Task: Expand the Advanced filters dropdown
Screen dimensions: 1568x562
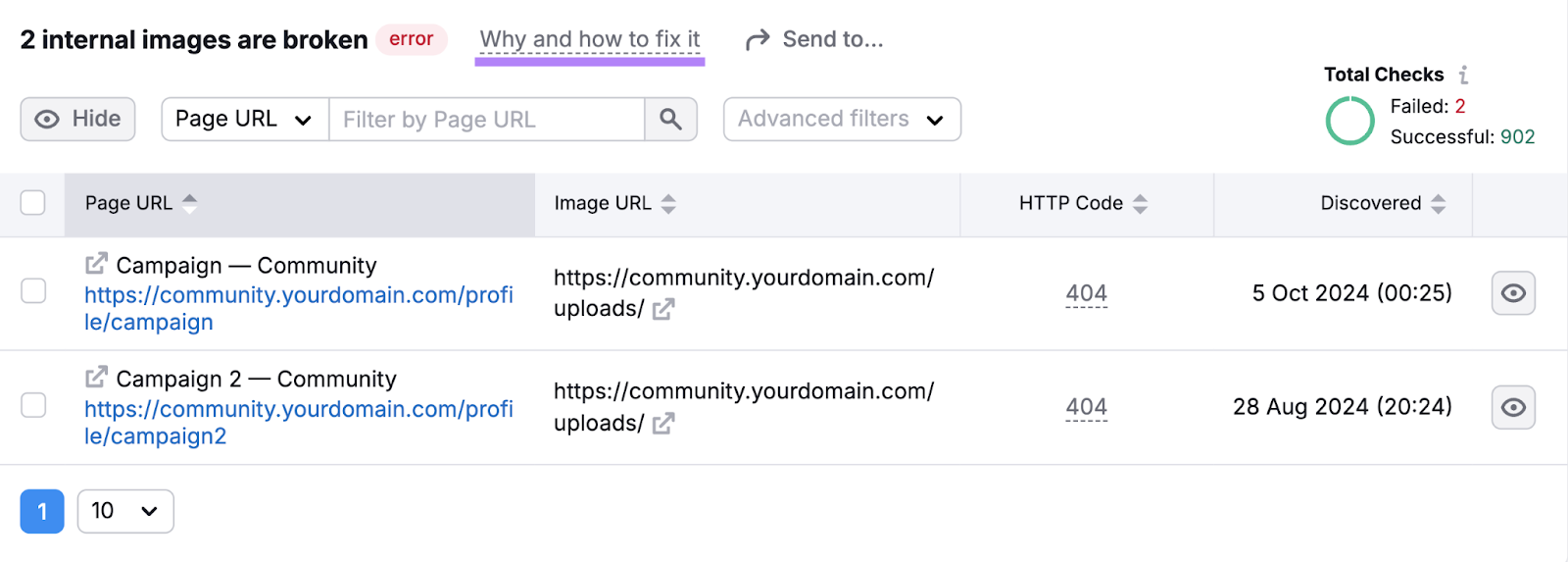Action: (841, 120)
